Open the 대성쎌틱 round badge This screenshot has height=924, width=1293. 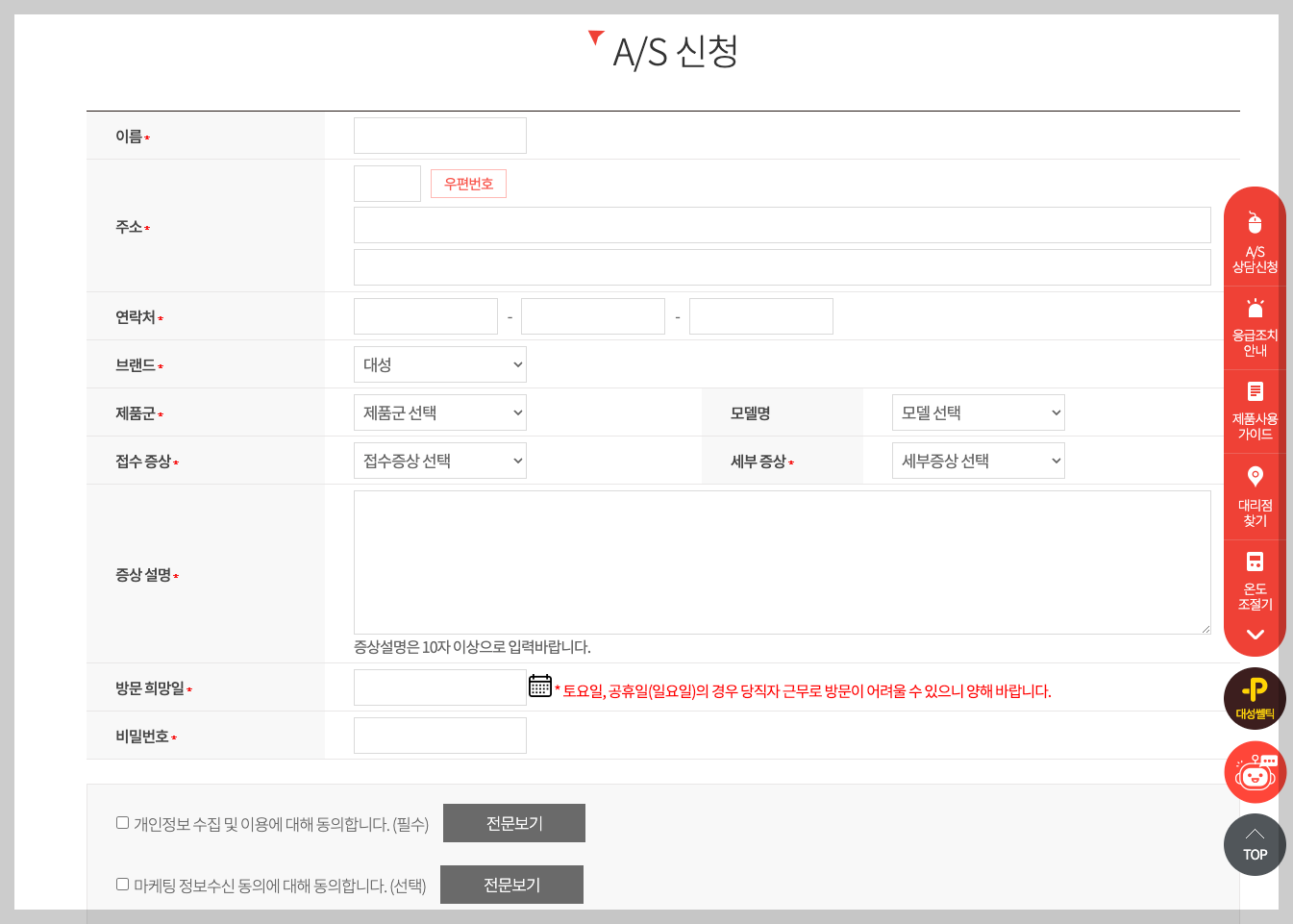[x=1255, y=699]
